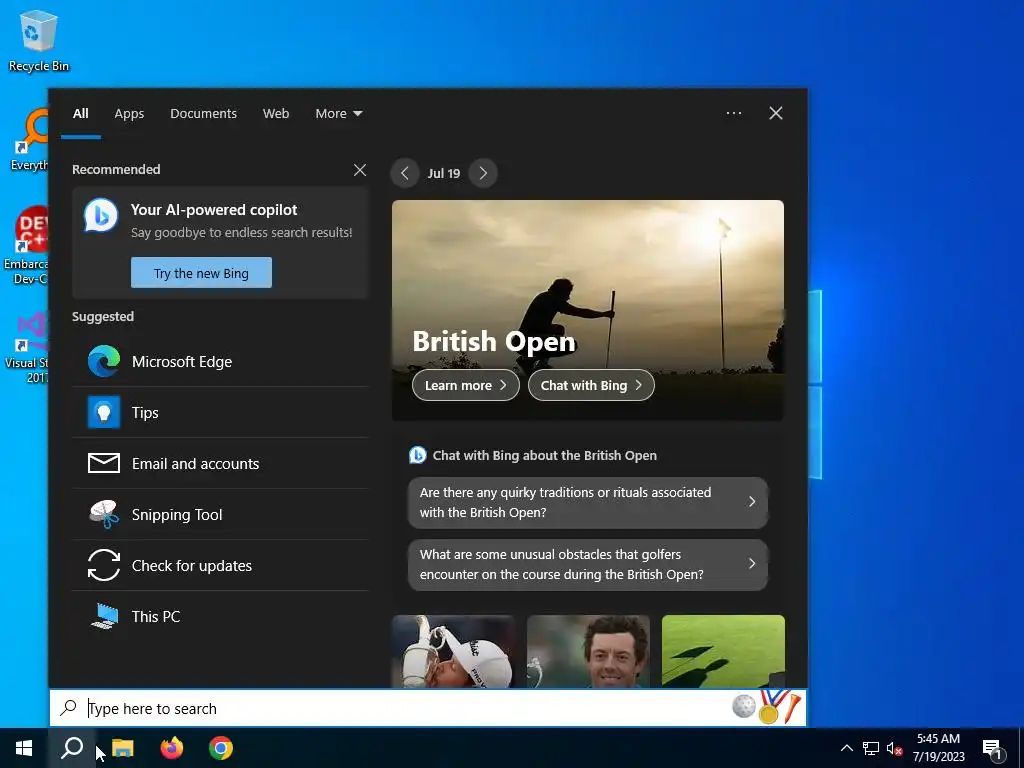Image resolution: width=1024 pixels, height=768 pixels.
Task: Open the smiling golfer portrait thumbnail
Action: (588, 651)
